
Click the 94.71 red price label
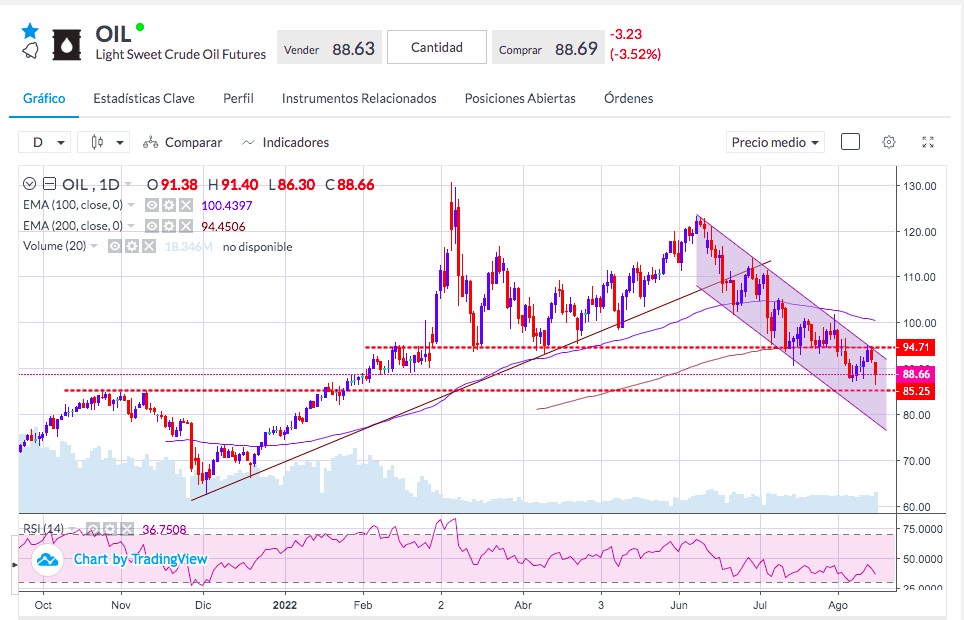tap(915, 347)
